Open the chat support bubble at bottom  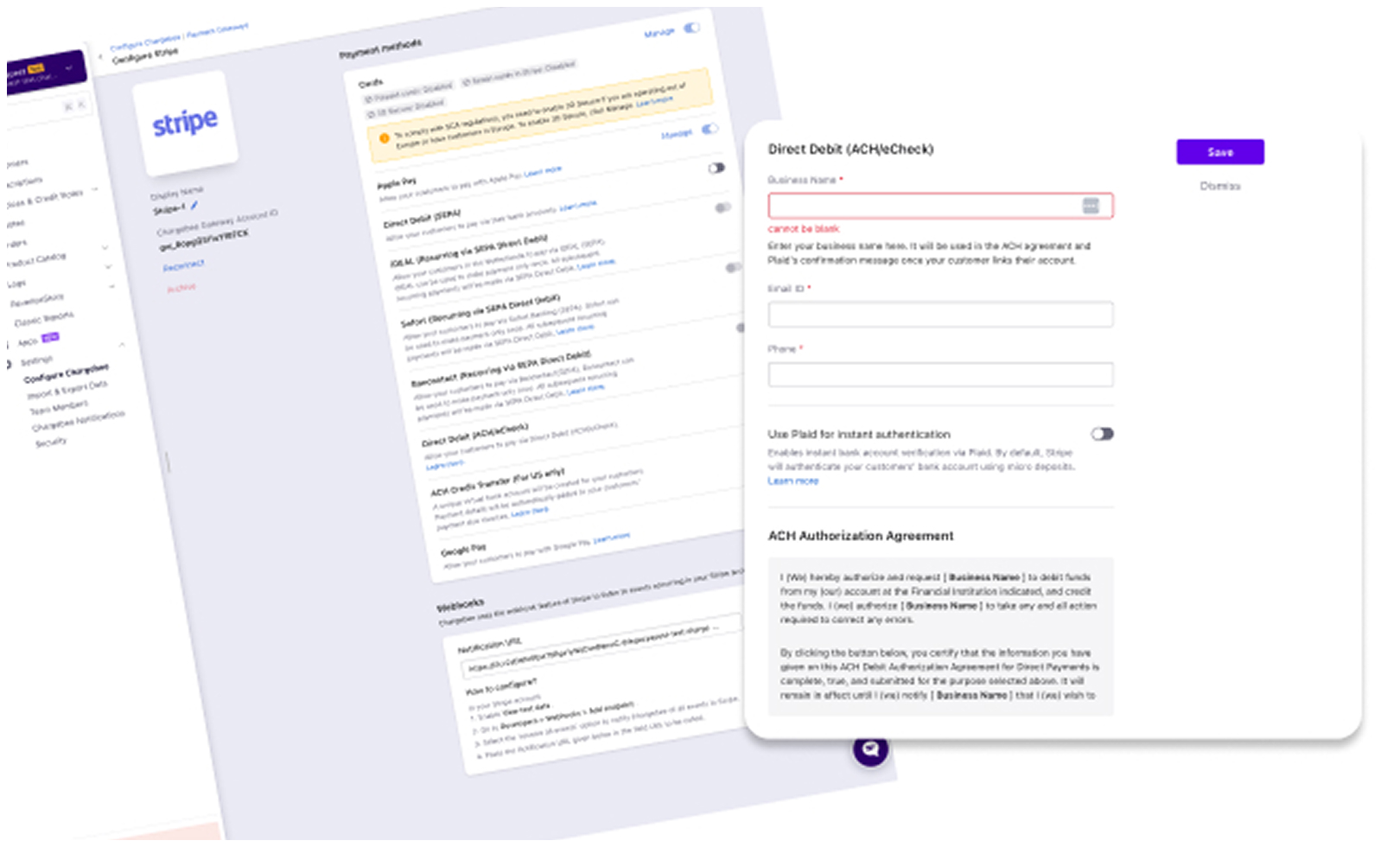click(871, 750)
